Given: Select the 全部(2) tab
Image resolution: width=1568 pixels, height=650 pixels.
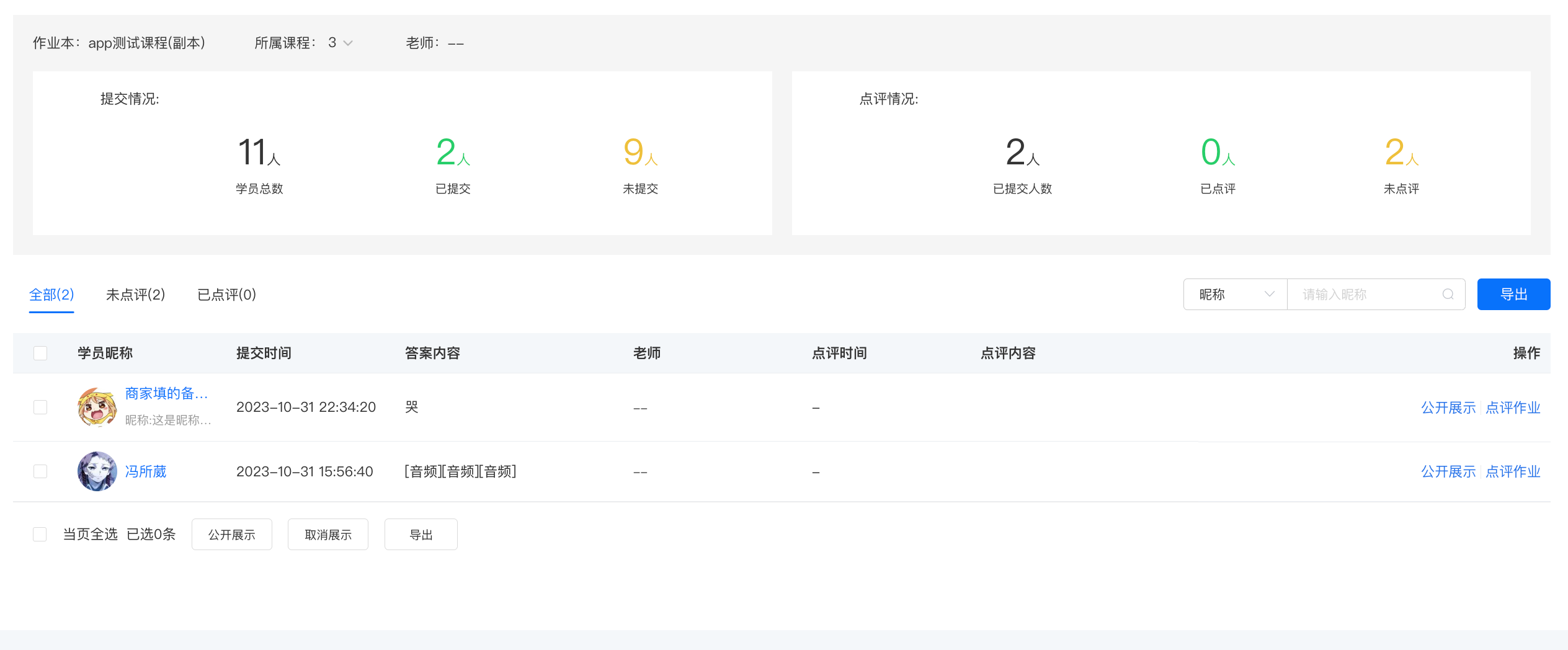Looking at the screenshot, I should [51, 294].
